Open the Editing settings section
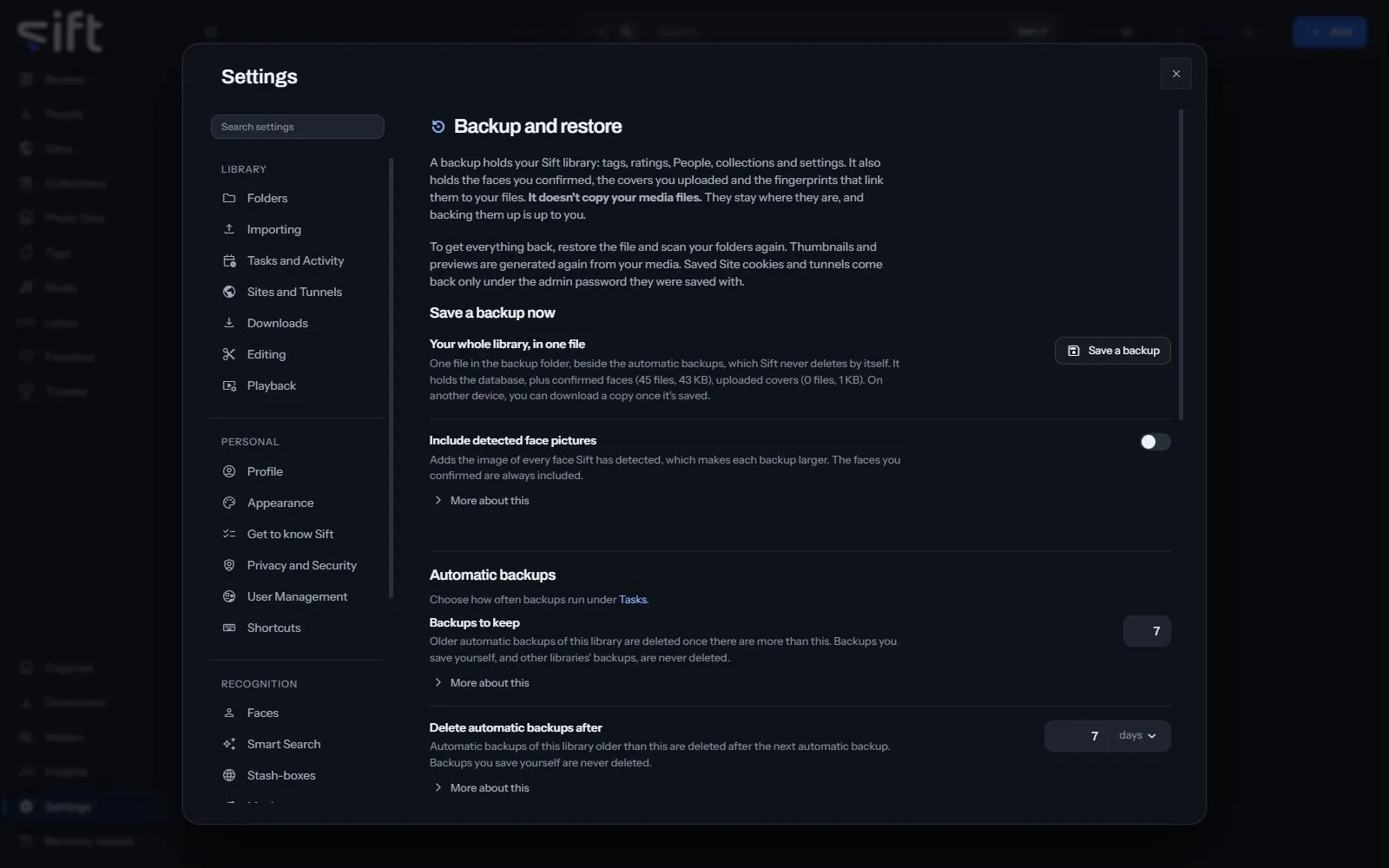This screenshot has height=868, width=1389. (298, 354)
